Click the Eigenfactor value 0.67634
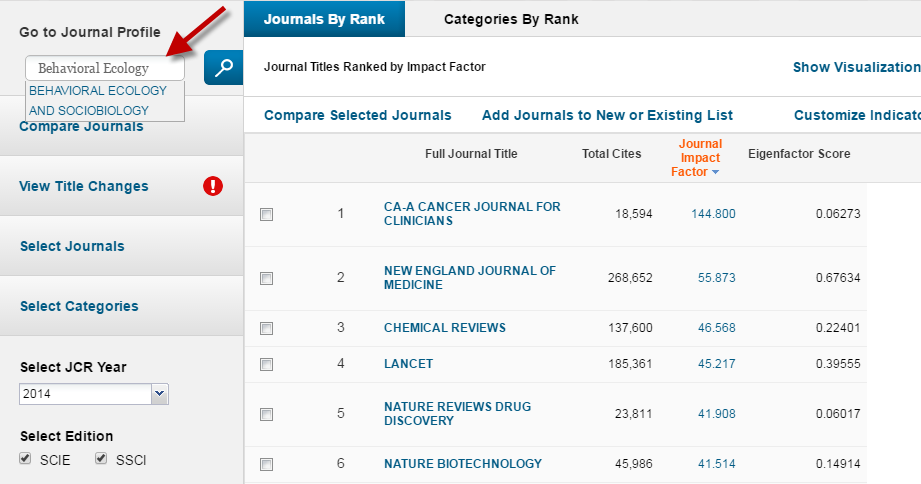 coord(838,278)
